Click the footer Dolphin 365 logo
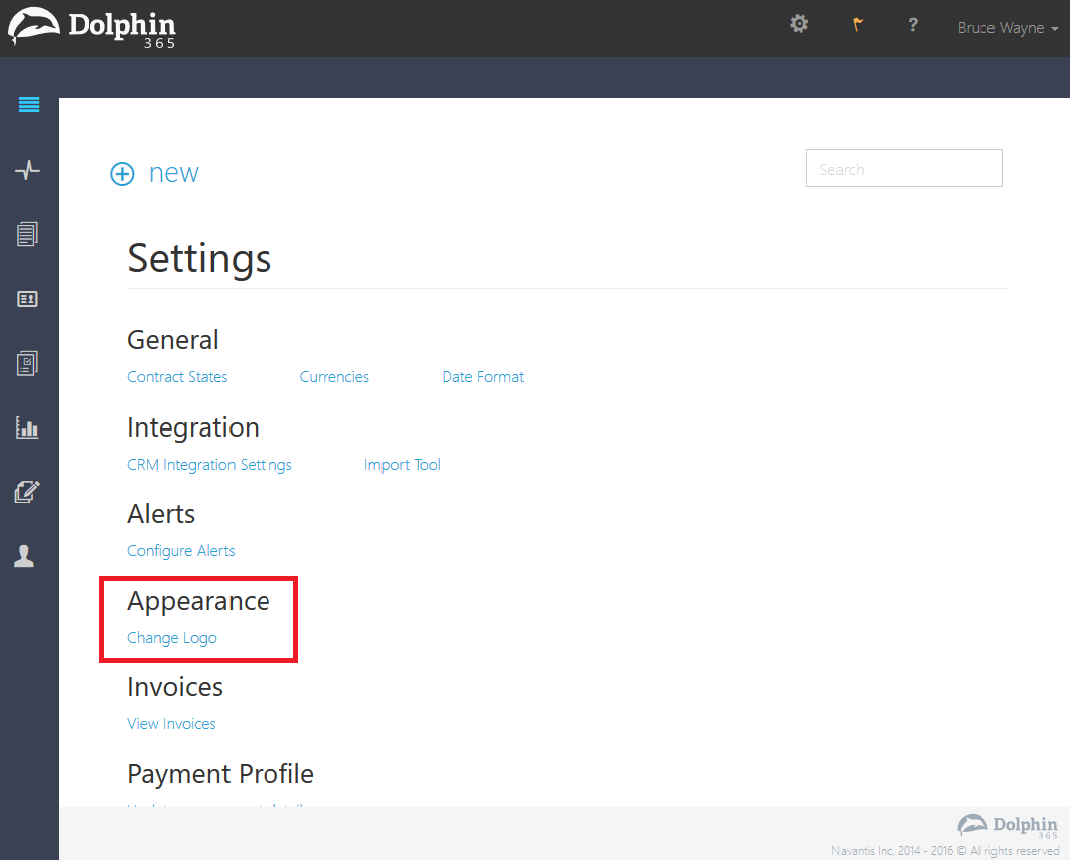Screen dimensions: 1070x860 (x=1008, y=826)
